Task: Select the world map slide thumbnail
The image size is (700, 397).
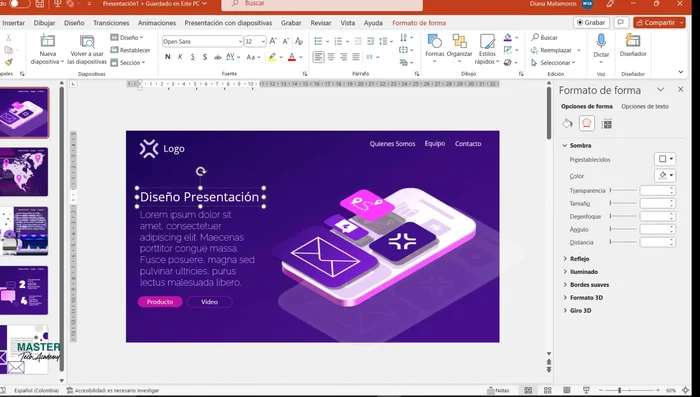Action: tap(24, 172)
